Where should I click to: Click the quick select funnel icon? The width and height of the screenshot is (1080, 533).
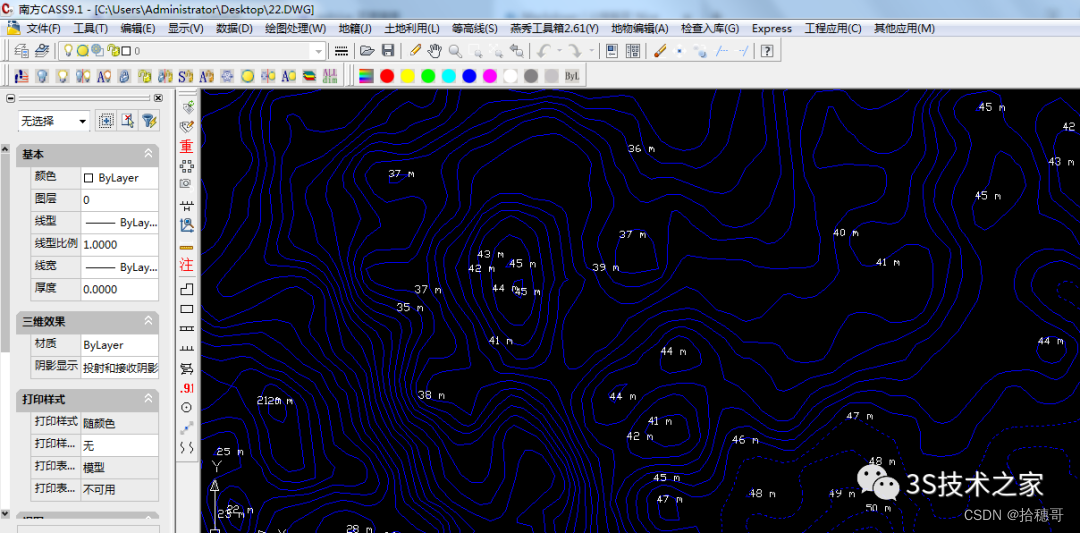click(x=149, y=121)
